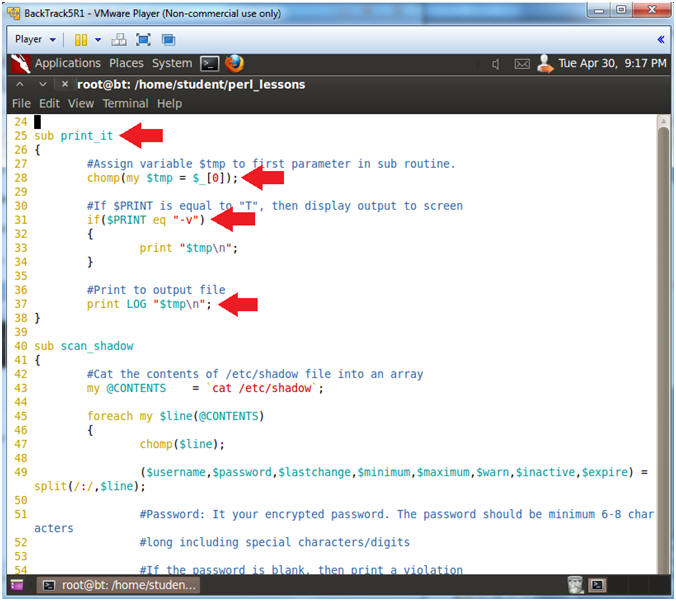Open the terminal File menu
Screen dimensions: 676x601
pos(21,104)
